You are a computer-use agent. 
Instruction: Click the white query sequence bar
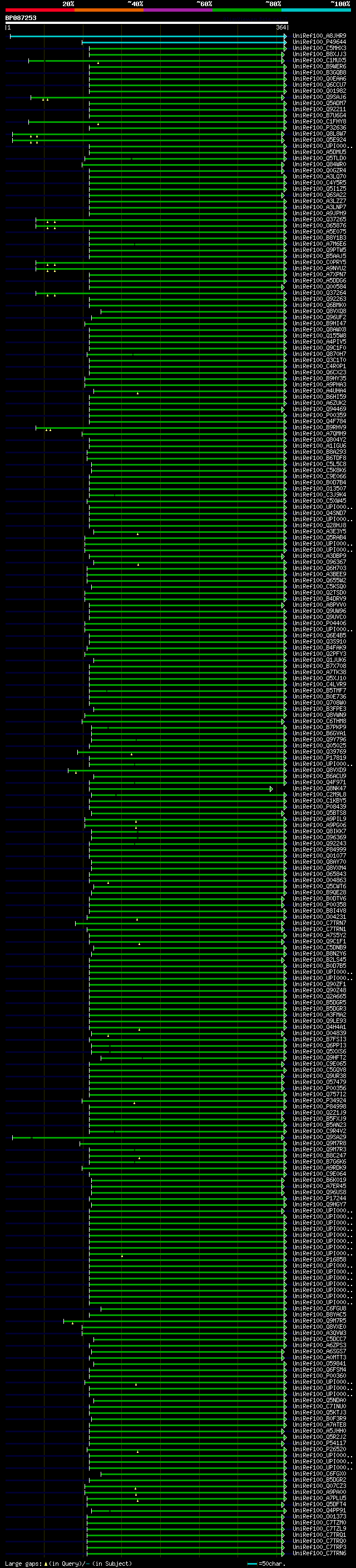pyautogui.click(x=147, y=22)
